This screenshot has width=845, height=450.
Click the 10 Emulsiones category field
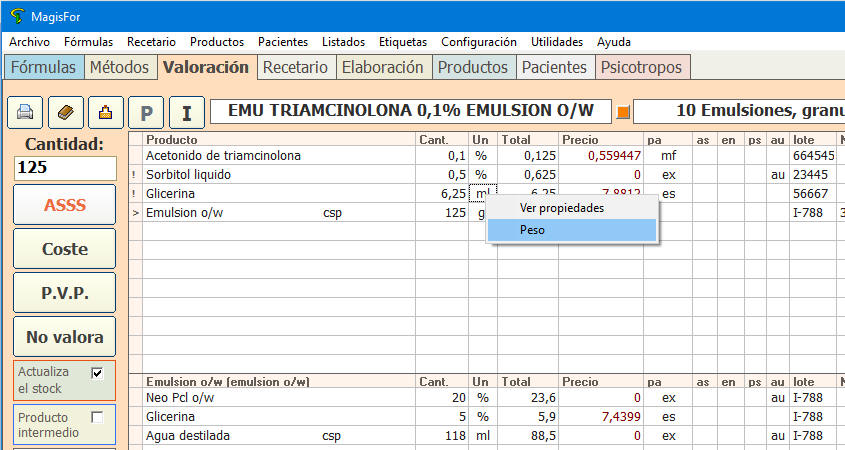[739, 111]
